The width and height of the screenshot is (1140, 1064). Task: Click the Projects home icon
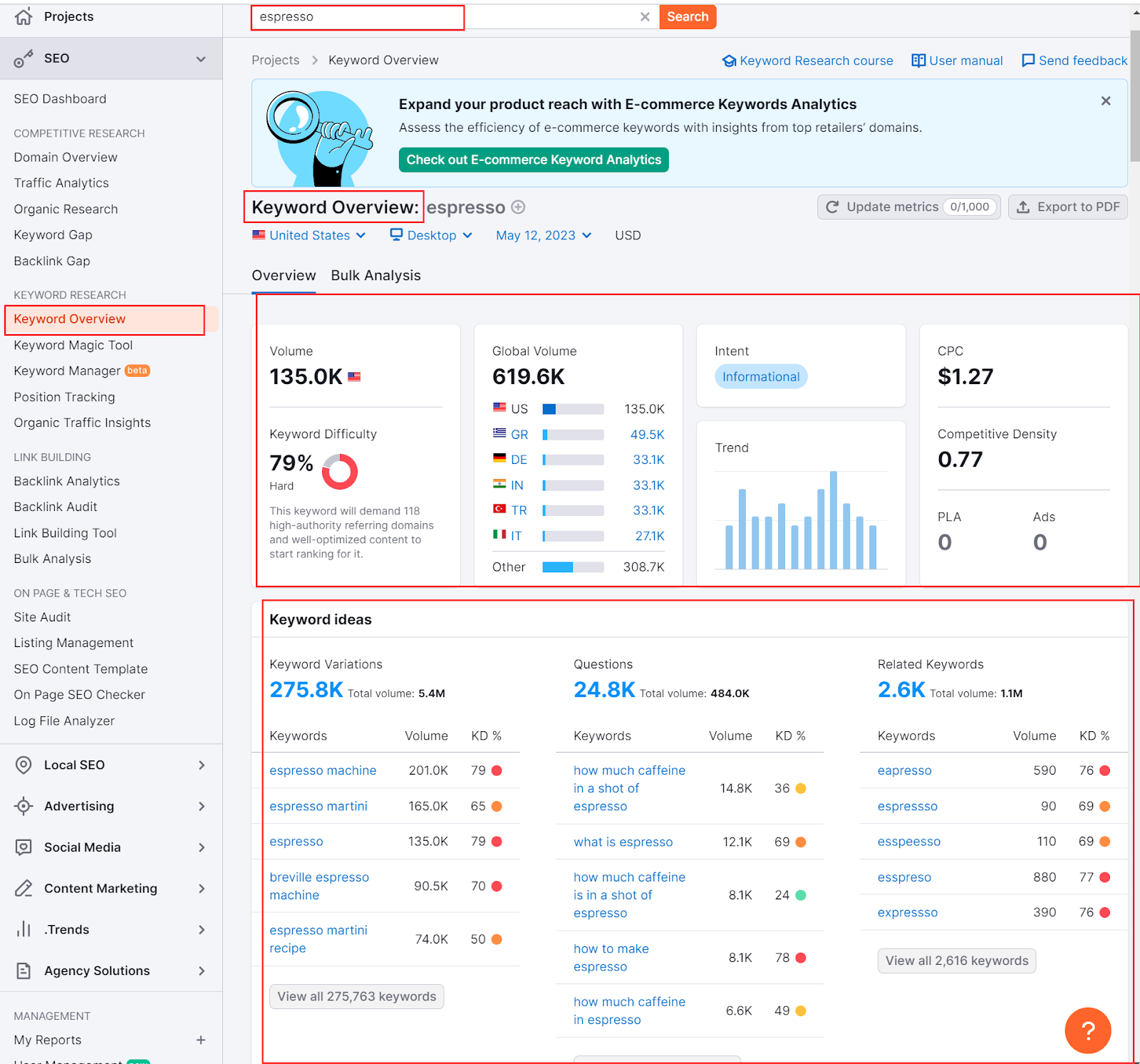(x=24, y=16)
